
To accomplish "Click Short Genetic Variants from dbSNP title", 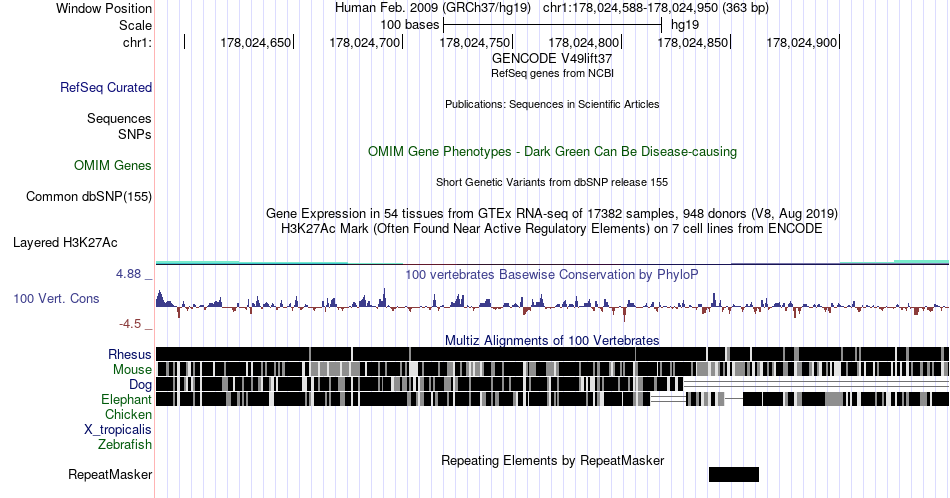I will pyautogui.click(x=552, y=182).
